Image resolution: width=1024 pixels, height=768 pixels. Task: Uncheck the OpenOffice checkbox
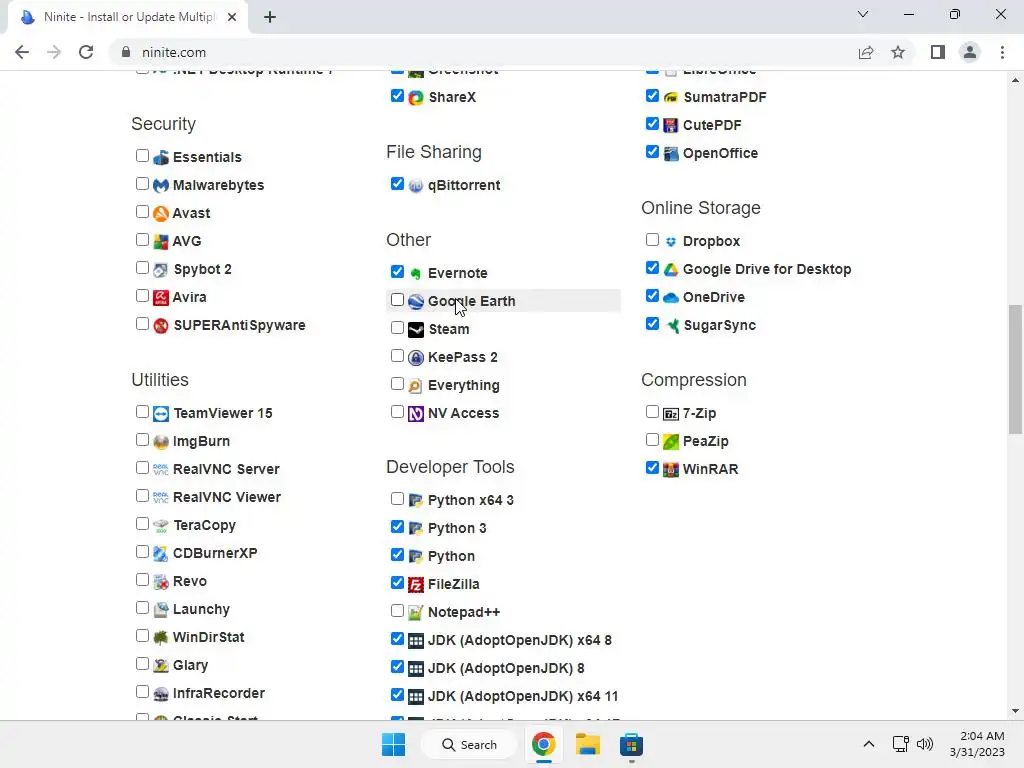[652, 152]
